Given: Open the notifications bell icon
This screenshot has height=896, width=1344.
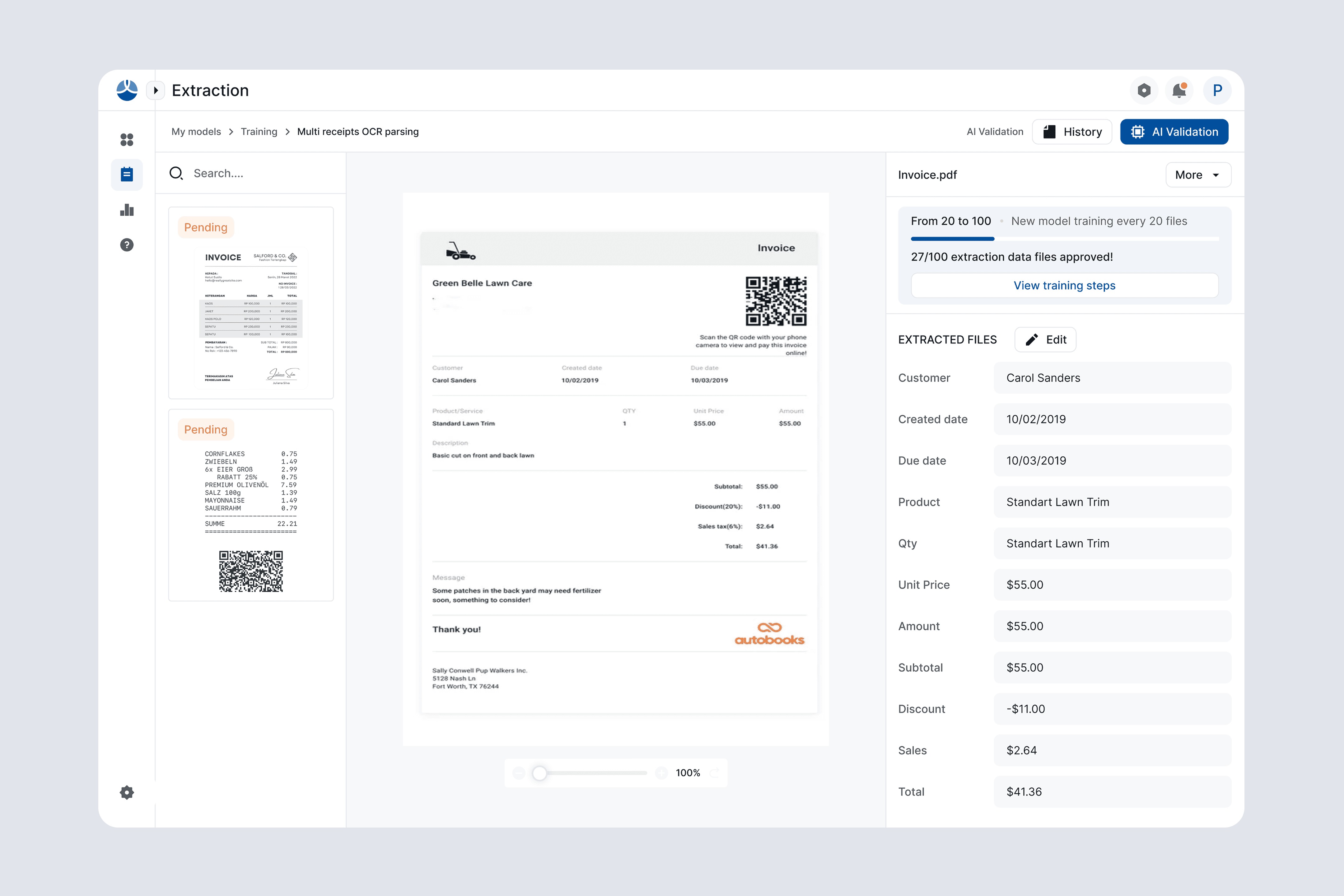Looking at the screenshot, I should point(1179,90).
